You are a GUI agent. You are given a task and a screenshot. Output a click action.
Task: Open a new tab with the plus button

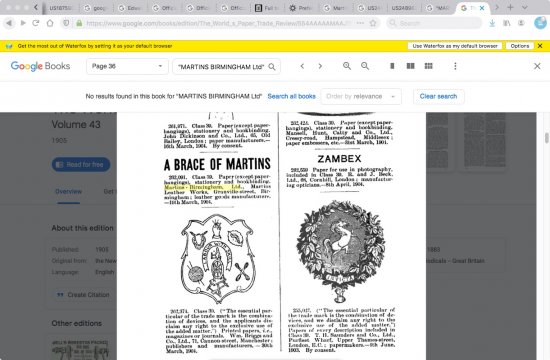click(510, 7)
